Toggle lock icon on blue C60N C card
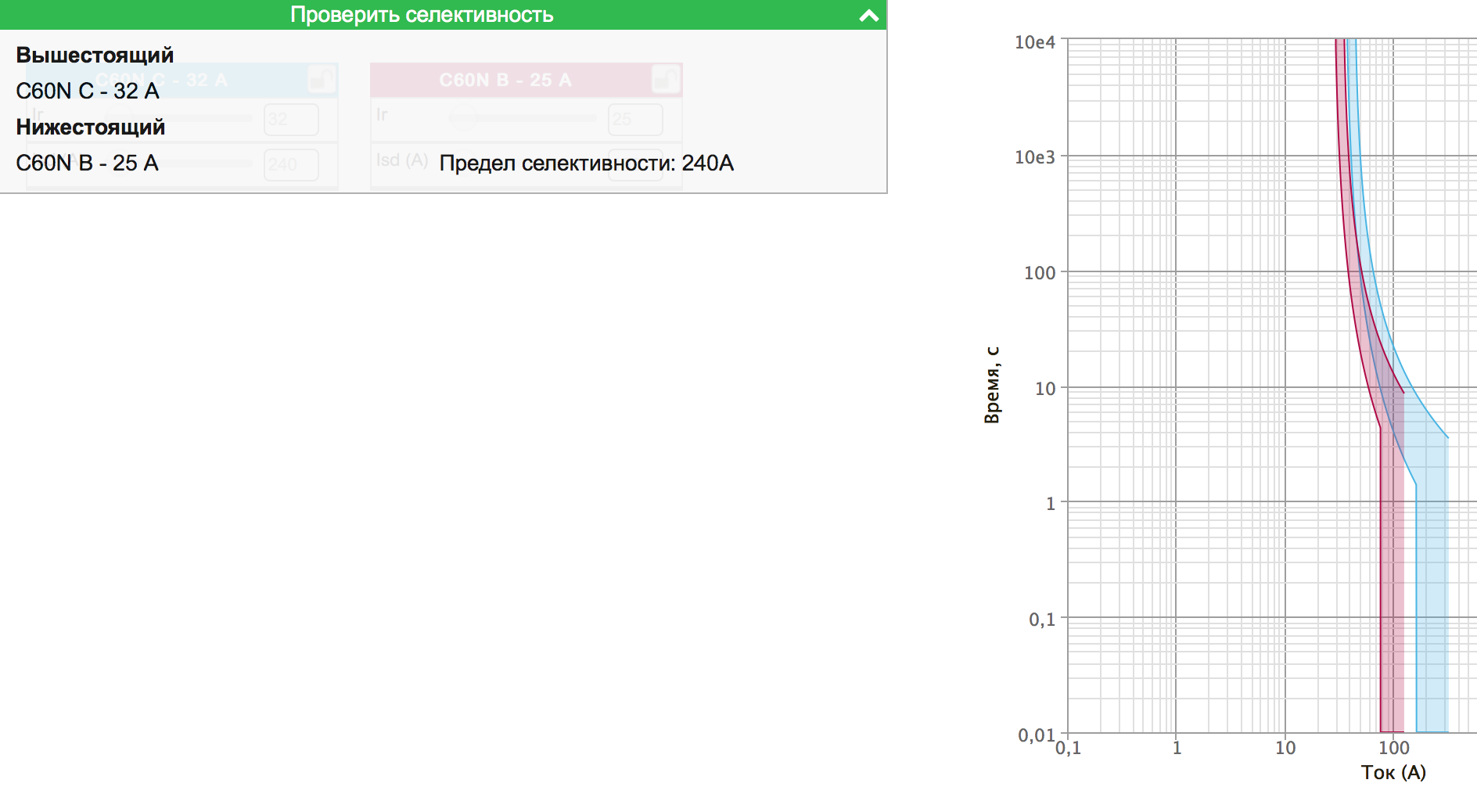The width and height of the screenshot is (1477, 812). tap(322, 79)
